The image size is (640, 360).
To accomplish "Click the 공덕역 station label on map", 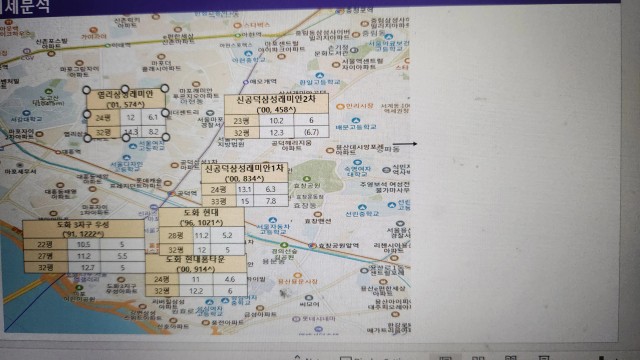I will pyautogui.click(x=187, y=193).
